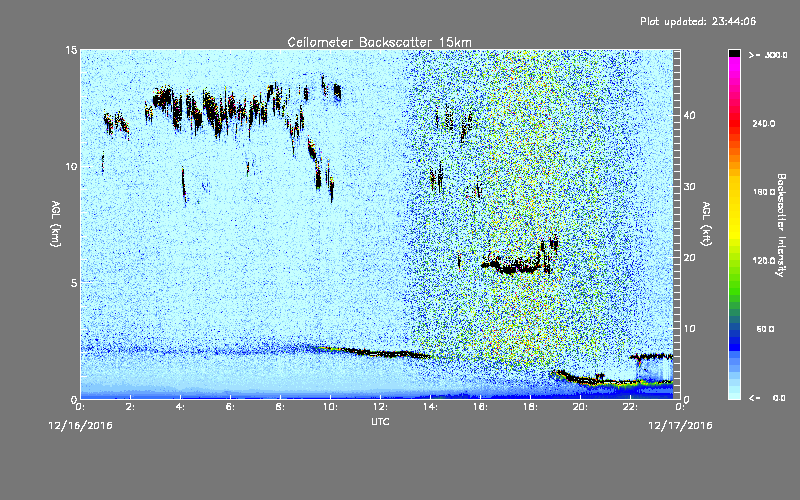The width and height of the screenshot is (800, 500).
Task: Click the '12:' hour tick label
Action: pos(380,407)
